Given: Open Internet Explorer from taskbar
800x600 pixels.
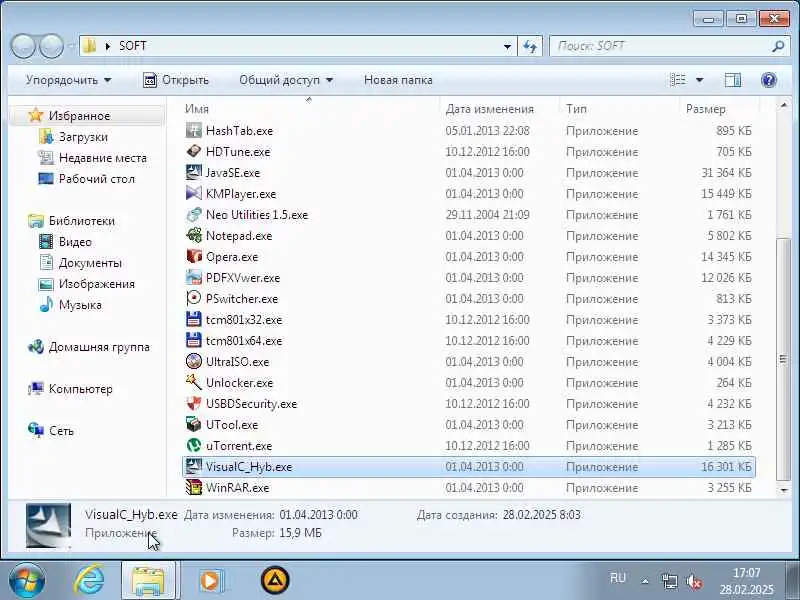Looking at the screenshot, I should pos(89,580).
